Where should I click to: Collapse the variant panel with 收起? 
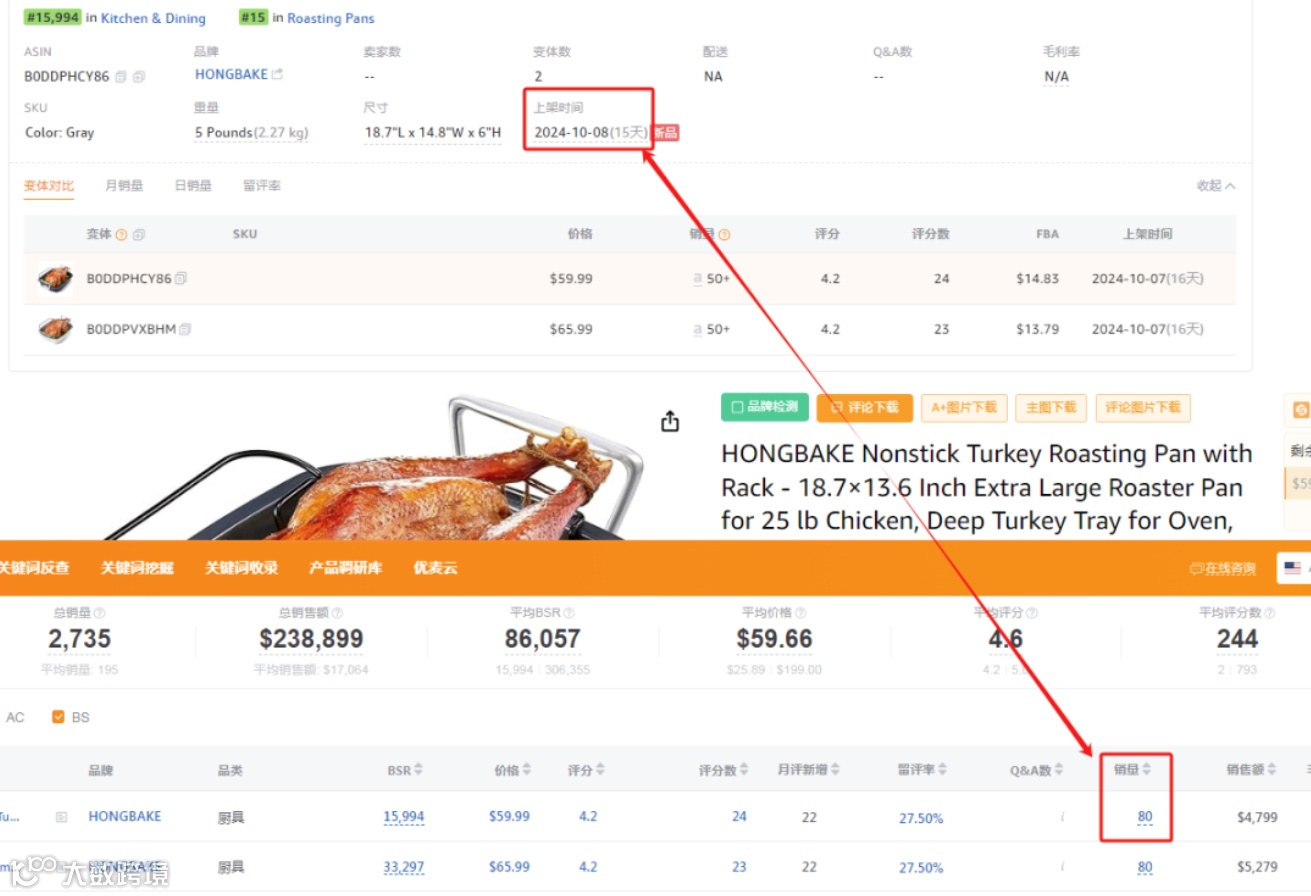click(1216, 186)
